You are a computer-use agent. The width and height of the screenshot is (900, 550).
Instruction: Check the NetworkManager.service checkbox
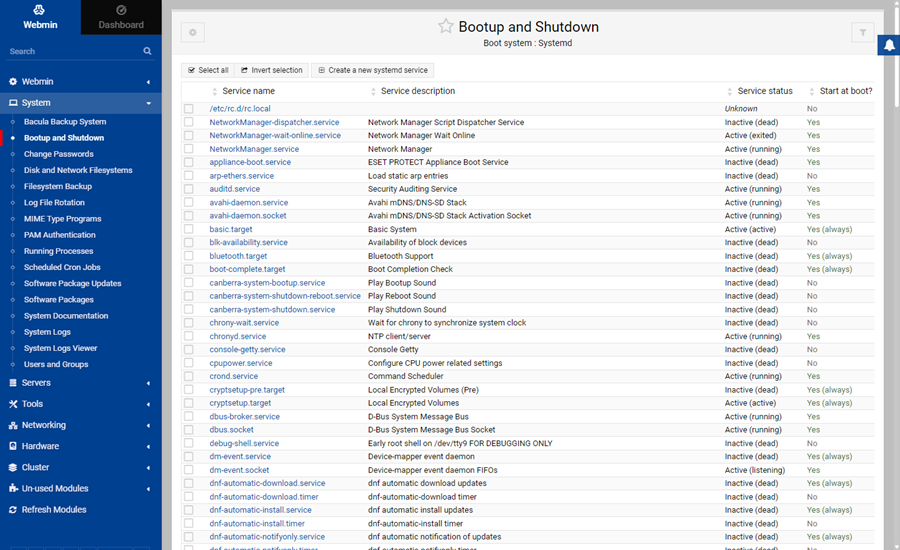pos(188,149)
